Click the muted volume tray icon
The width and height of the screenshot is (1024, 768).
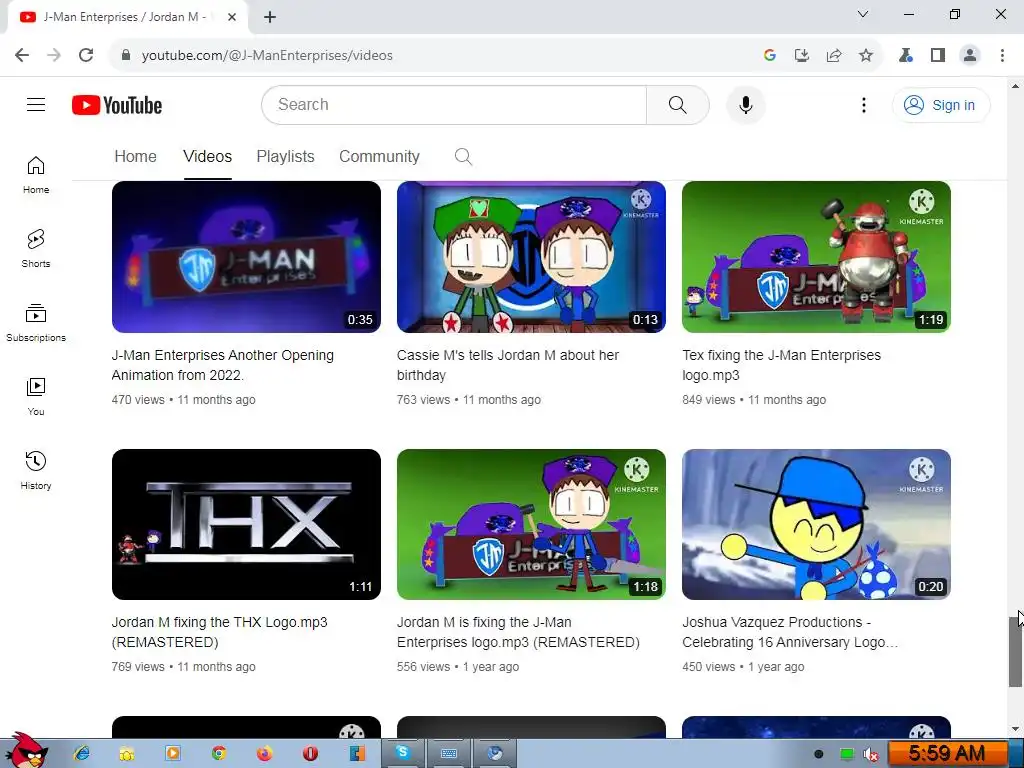click(x=871, y=754)
